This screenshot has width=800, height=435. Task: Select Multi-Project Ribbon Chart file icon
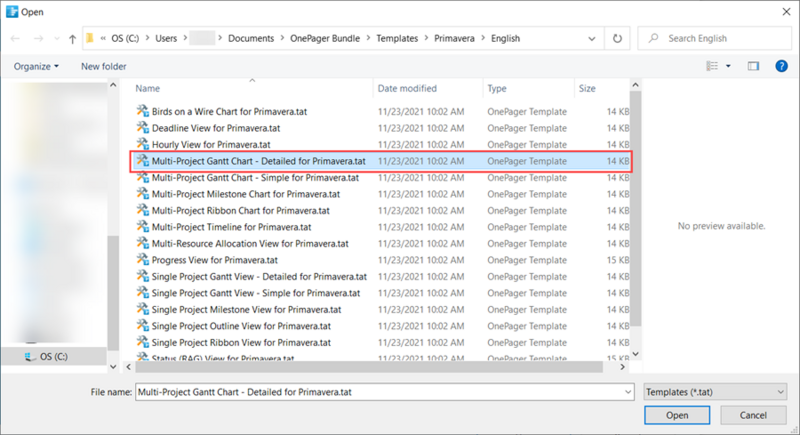coord(143,210)
